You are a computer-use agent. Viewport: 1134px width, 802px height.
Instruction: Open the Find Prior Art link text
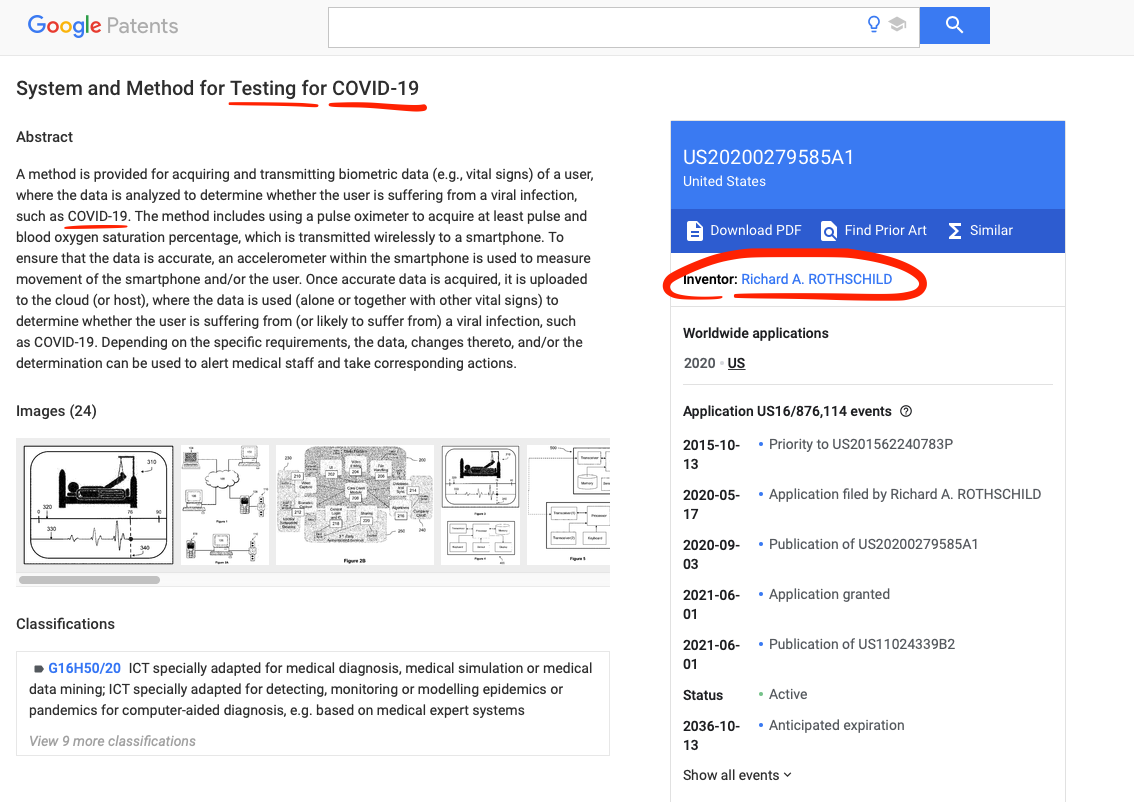coord(885,230)
